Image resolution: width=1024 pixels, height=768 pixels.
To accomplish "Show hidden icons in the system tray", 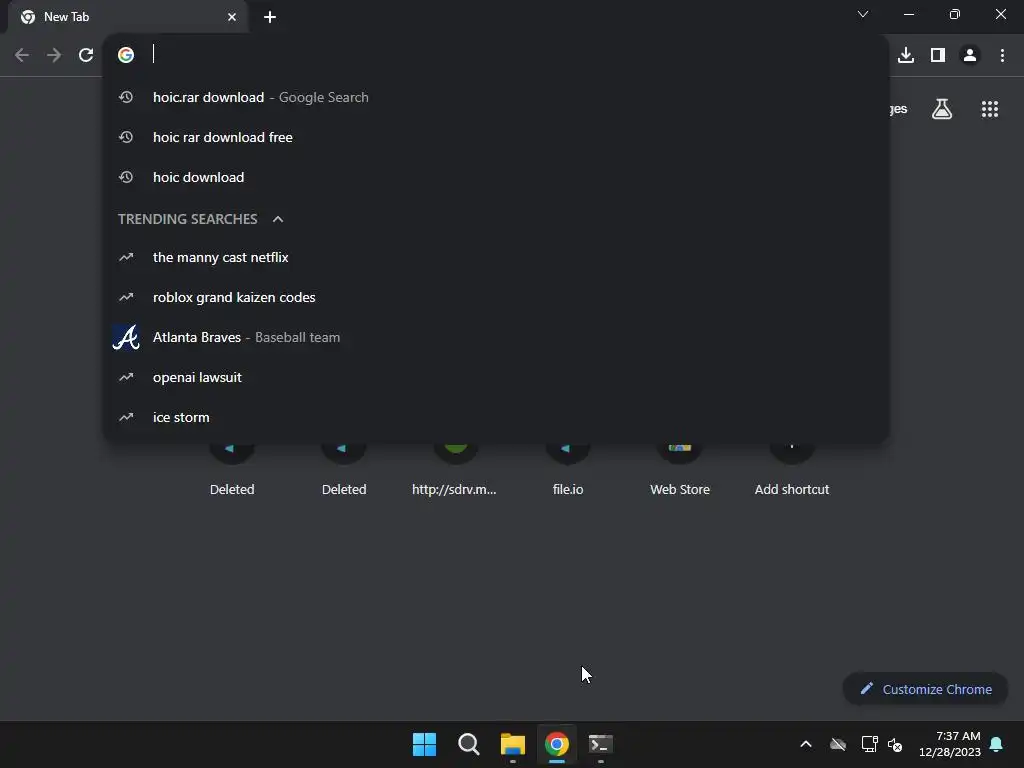I will click(806, 744).
